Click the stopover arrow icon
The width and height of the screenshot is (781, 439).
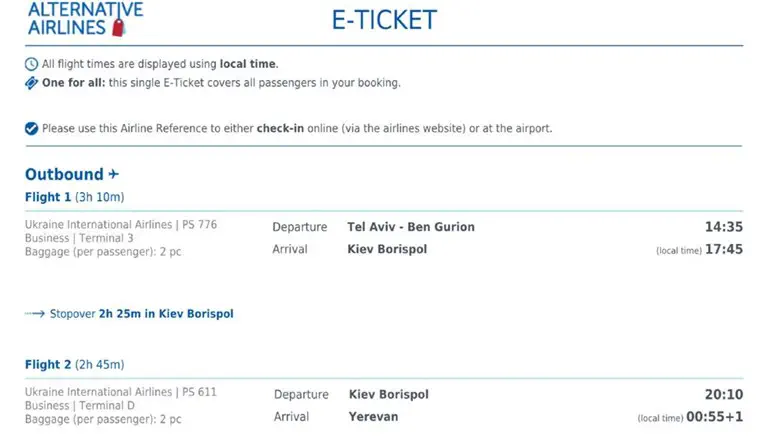[35, 314]
